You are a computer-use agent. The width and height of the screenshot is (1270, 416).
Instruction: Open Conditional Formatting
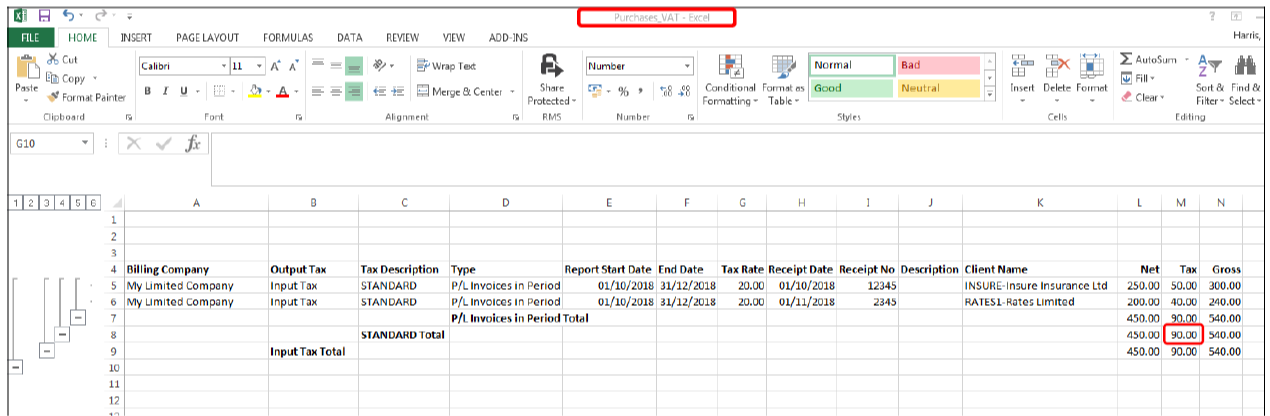click(x=729, y=80)
